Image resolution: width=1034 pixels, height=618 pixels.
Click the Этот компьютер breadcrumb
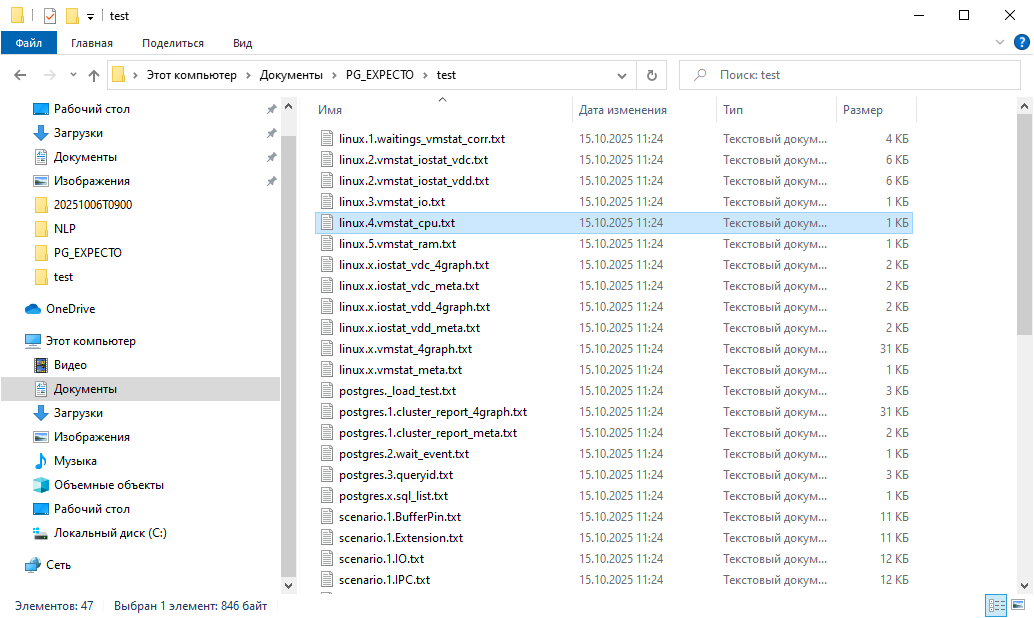[x=191, y=75]
